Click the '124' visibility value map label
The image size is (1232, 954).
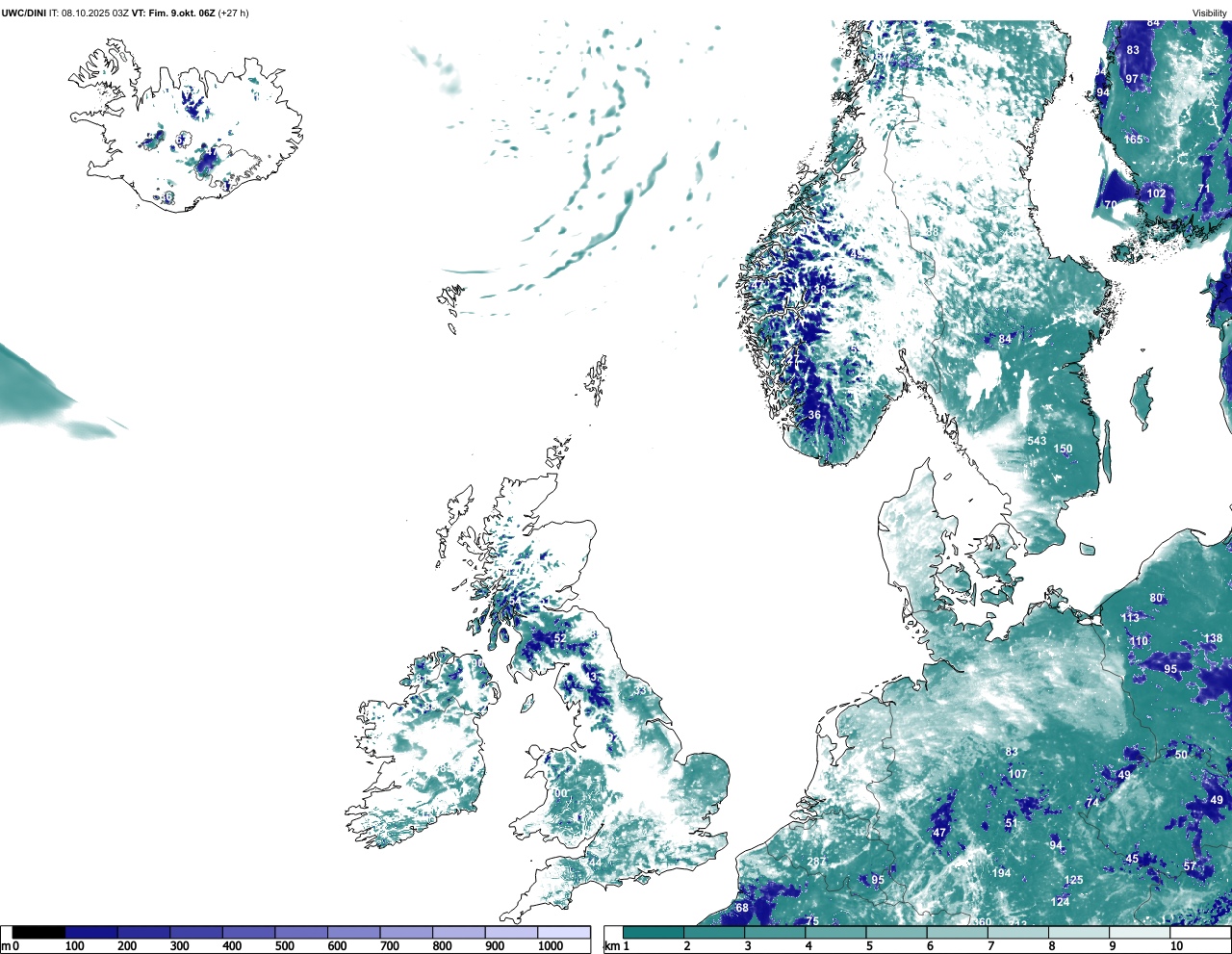point(1061,902)
